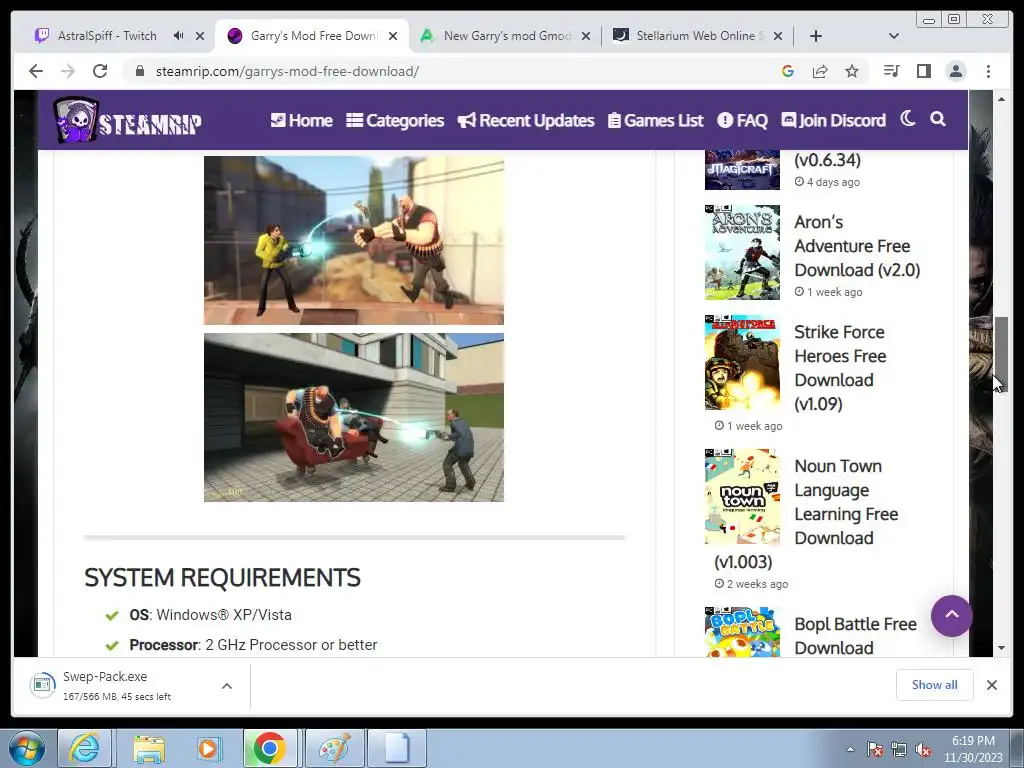1024x768 pixels.
Task: Click the muted volume tray icon
Action: [x=923, y=749]
